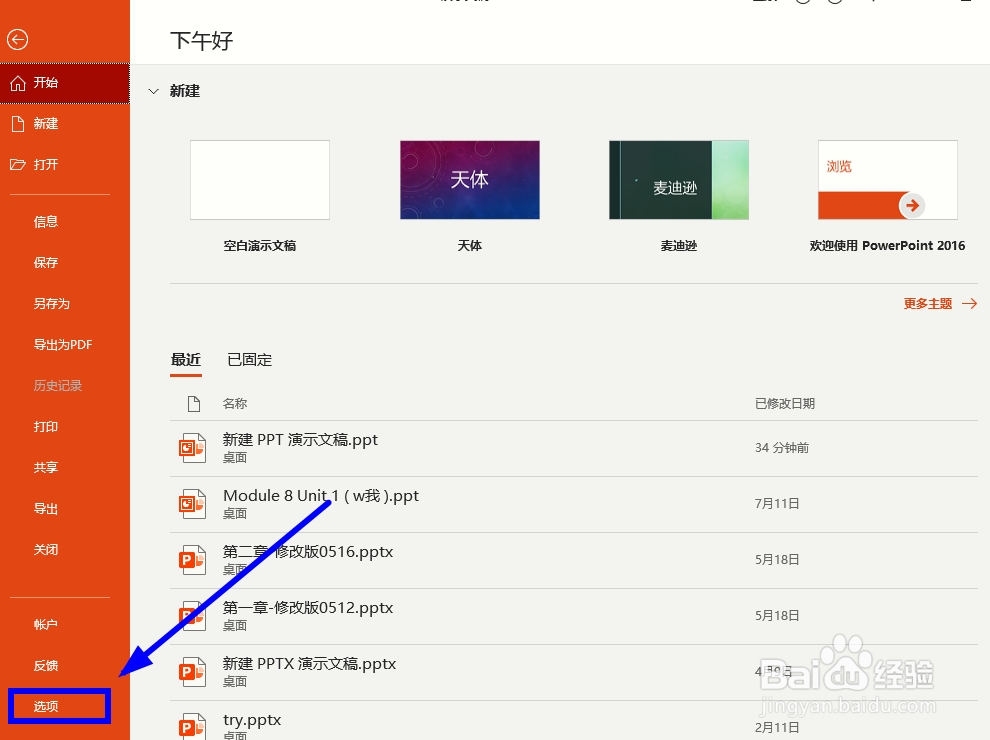Collapse the 新建 section chevron
Viewport: 990px width, 740px height.
[153, 92]
